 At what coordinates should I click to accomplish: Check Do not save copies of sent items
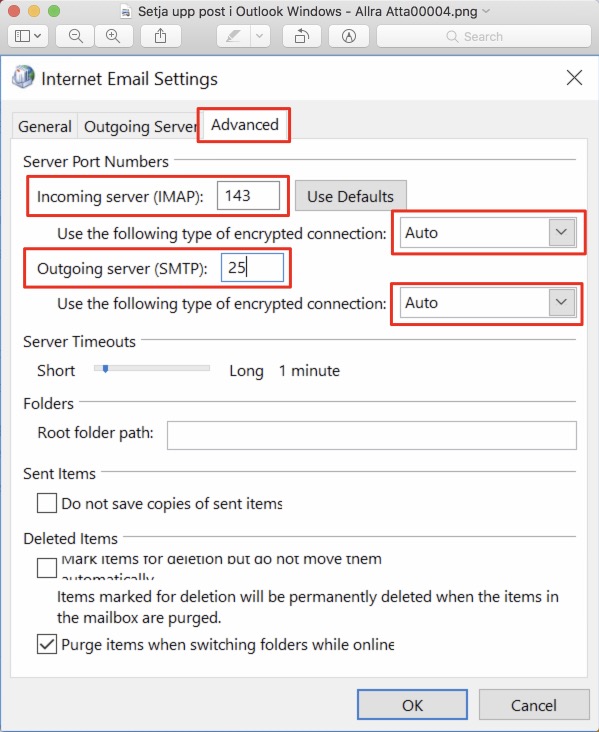47,503
